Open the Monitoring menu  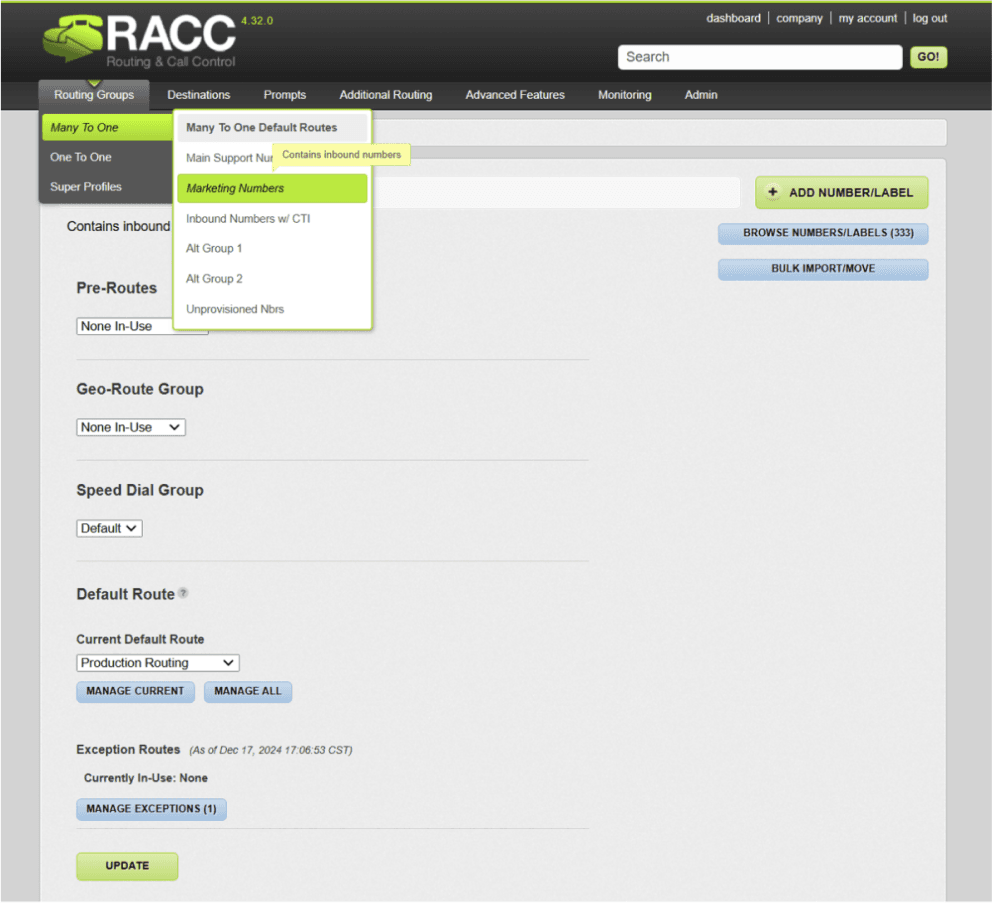click(x=624, y=95)
